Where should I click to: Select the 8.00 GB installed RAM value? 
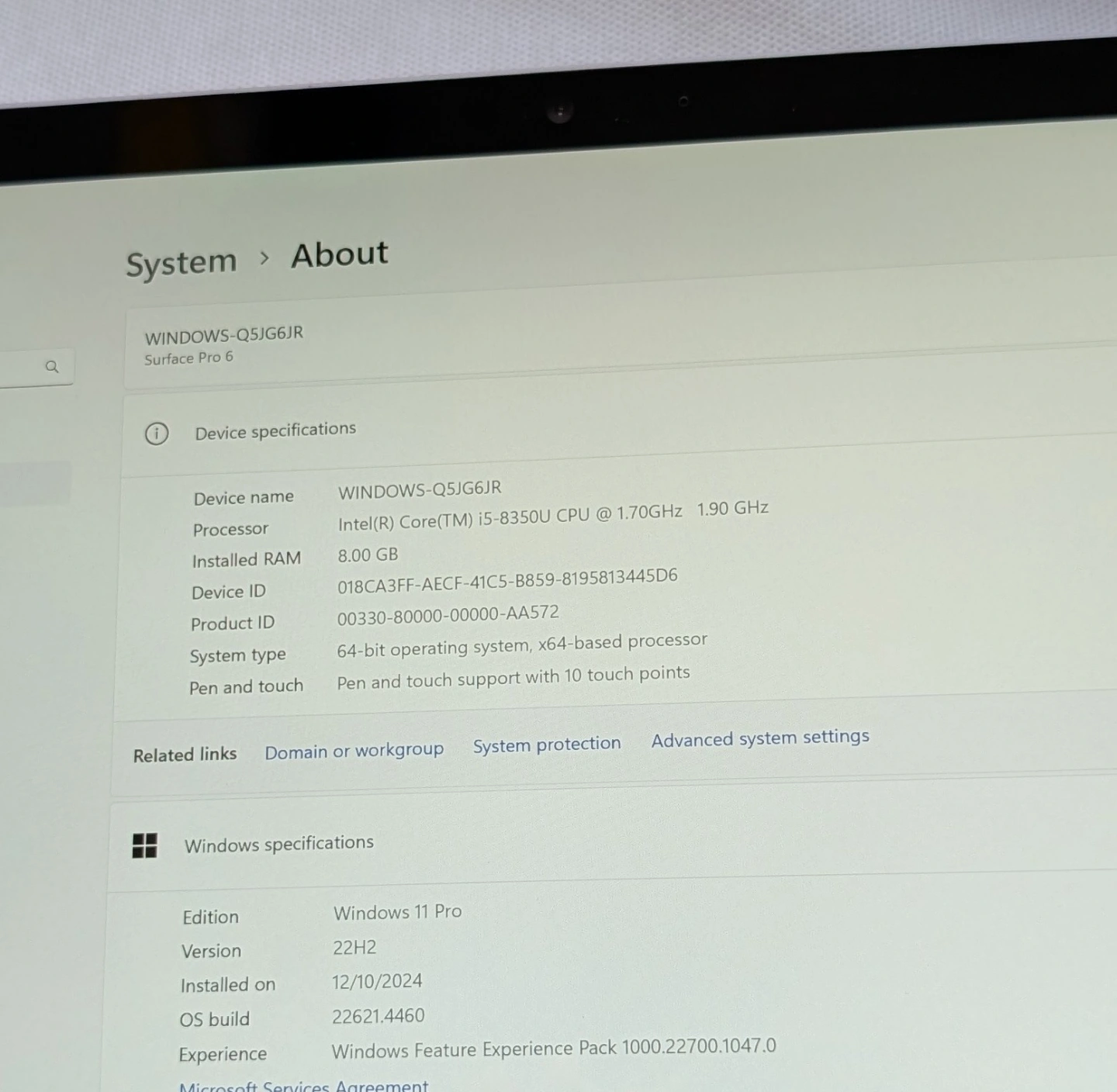368,555
